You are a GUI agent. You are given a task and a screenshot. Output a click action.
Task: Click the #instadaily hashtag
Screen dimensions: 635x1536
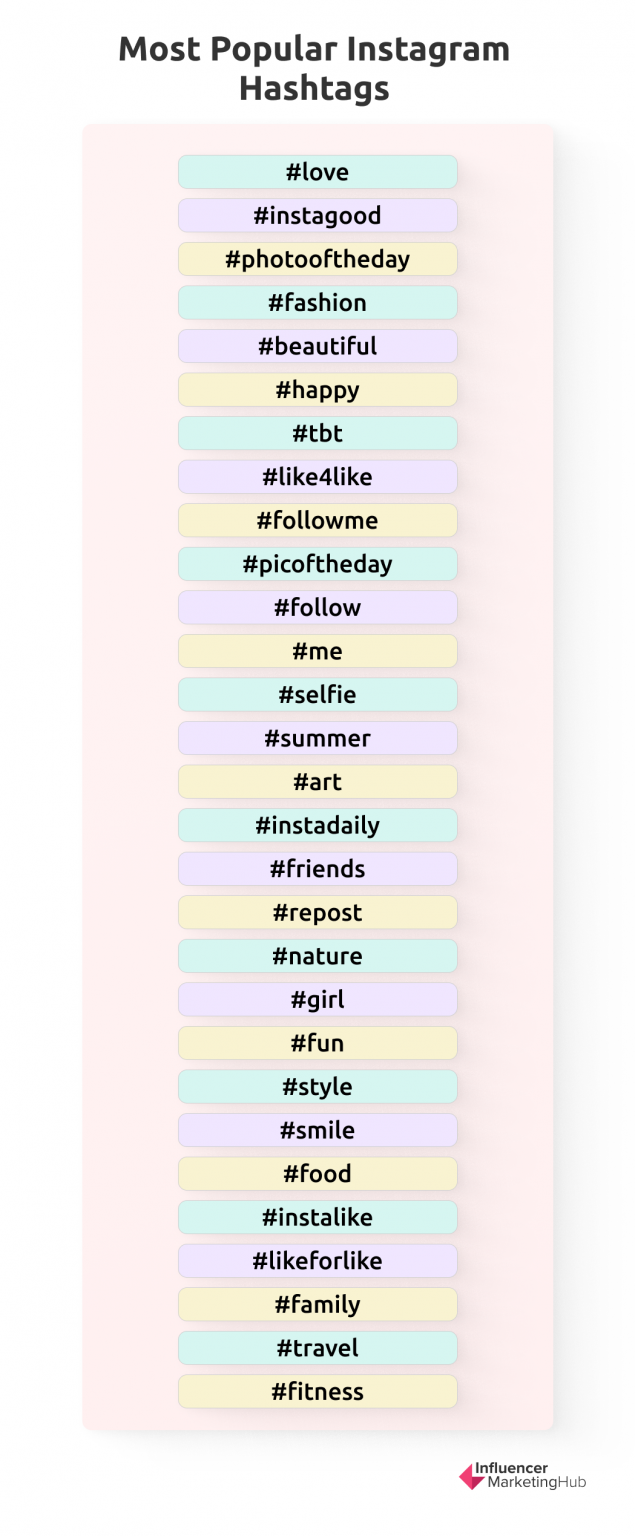click(x=317, y=825)
